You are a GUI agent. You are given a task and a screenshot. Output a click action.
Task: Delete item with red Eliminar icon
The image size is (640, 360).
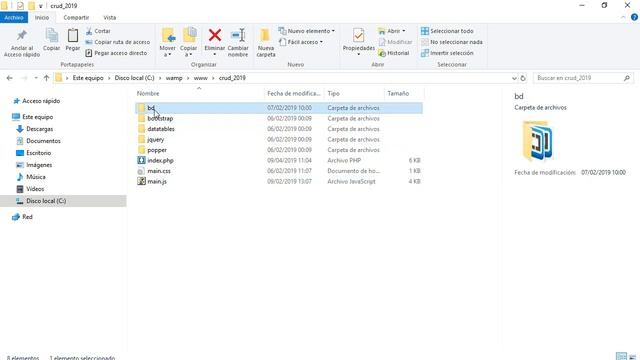click(x=215, y=42)
